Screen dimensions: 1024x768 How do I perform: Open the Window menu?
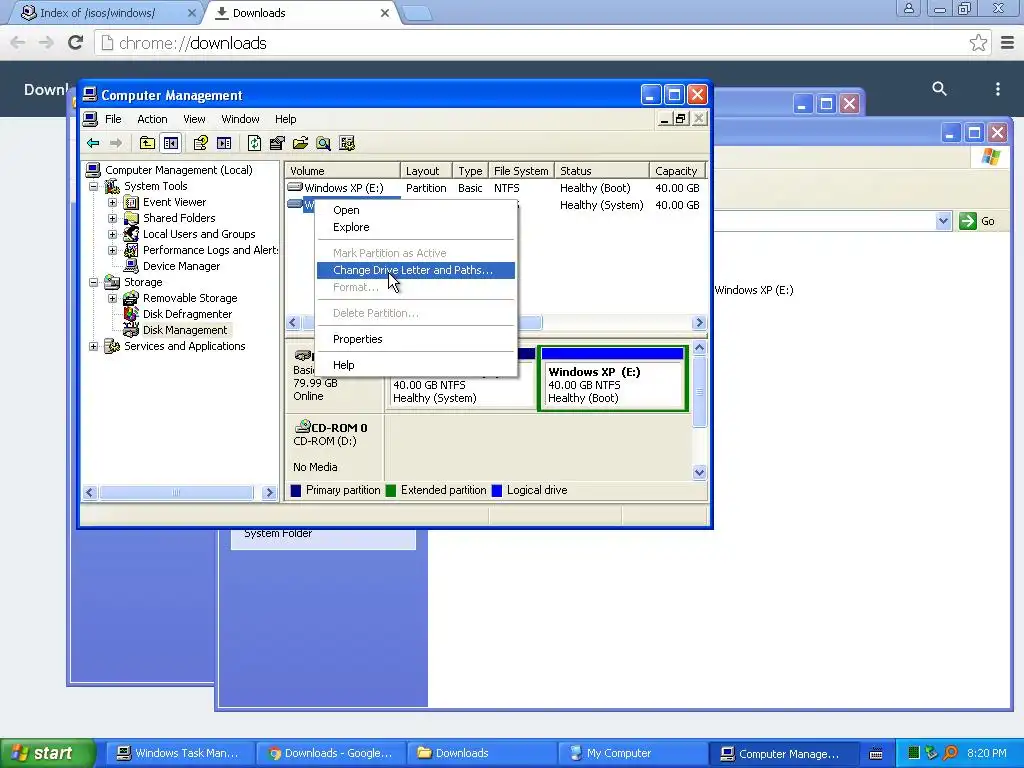pos(240,119)
